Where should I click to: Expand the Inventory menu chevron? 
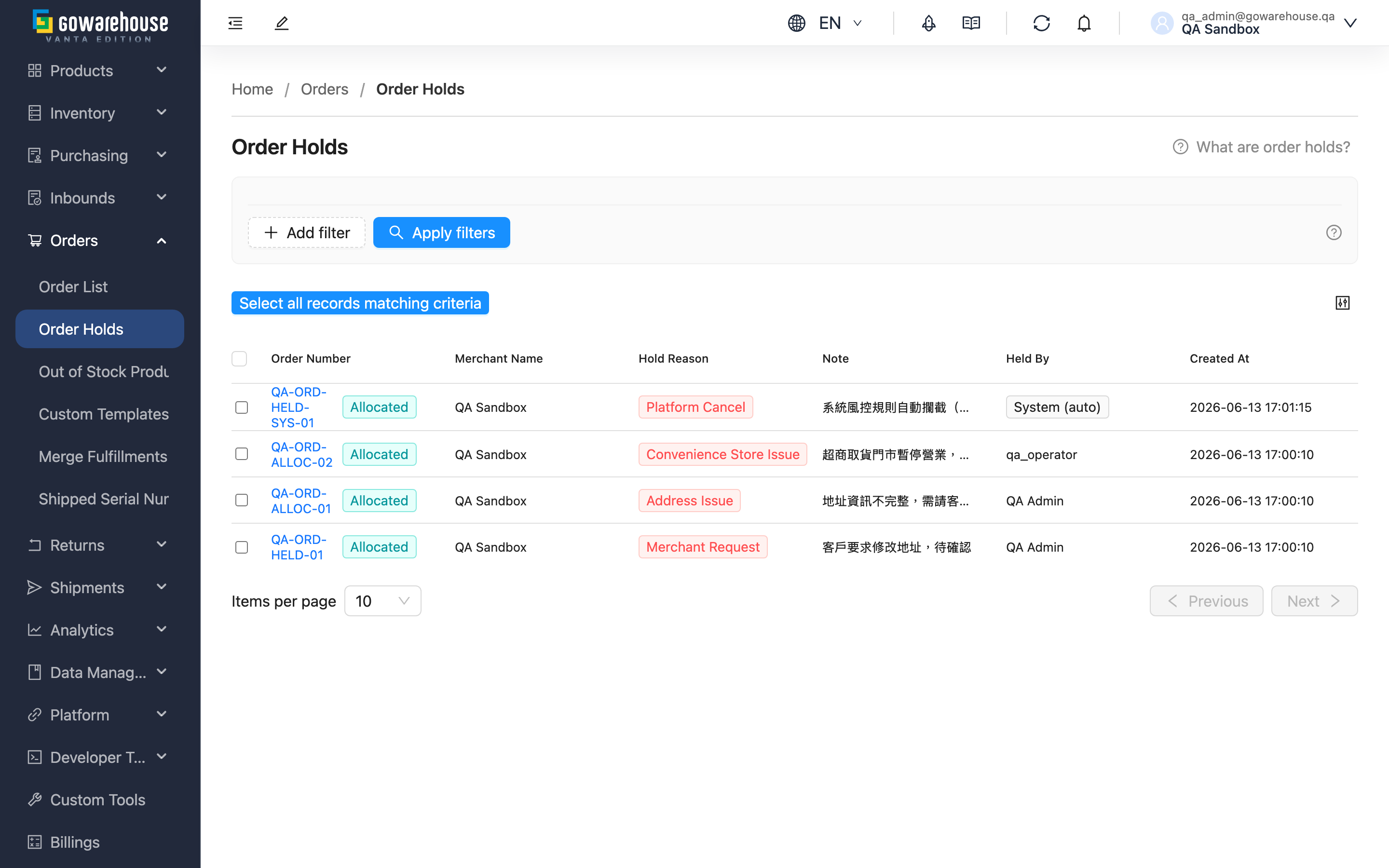tap(162, 112)
